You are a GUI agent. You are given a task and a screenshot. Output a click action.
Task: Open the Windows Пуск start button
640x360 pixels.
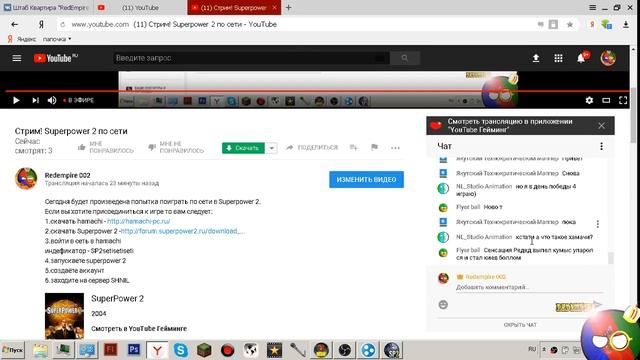click(13, 350)
